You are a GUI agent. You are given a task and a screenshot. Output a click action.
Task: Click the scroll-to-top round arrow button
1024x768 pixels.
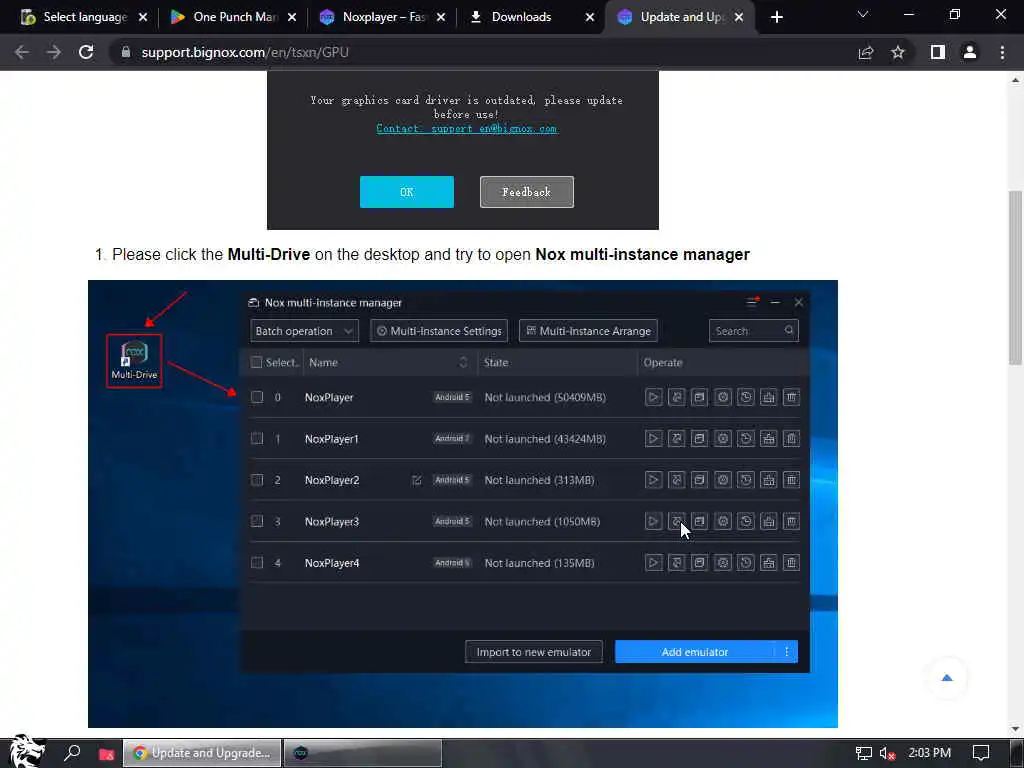[947, 678]
